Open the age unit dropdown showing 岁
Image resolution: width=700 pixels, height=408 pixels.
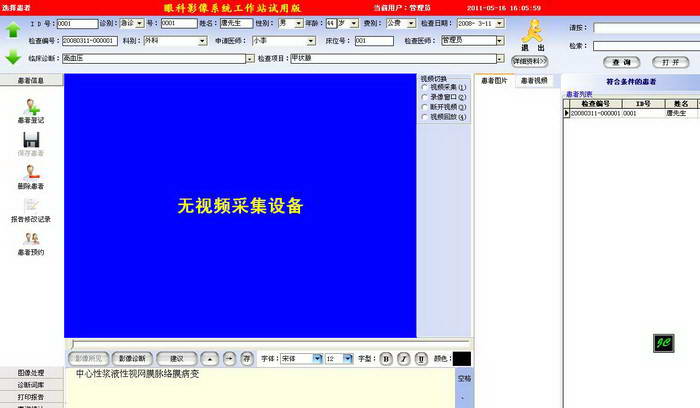coord(354,23)
